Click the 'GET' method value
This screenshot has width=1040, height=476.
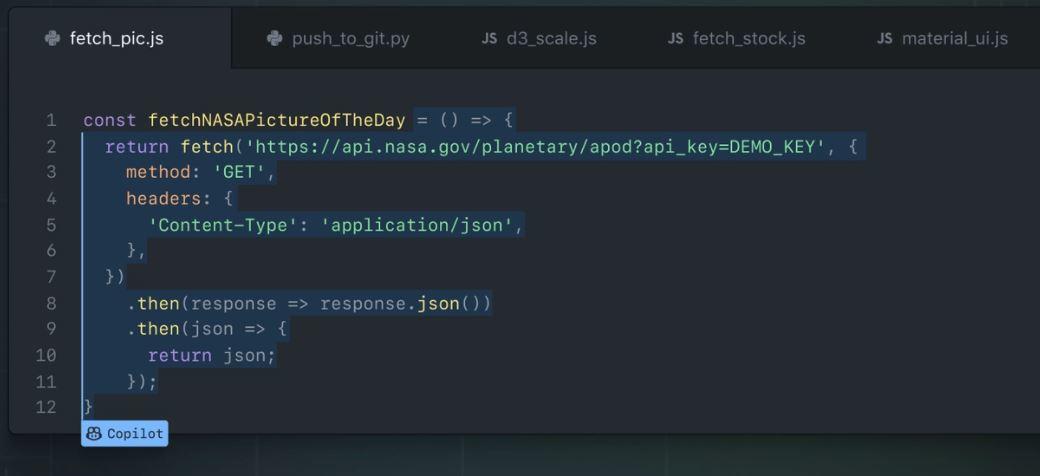click(238, 173)
